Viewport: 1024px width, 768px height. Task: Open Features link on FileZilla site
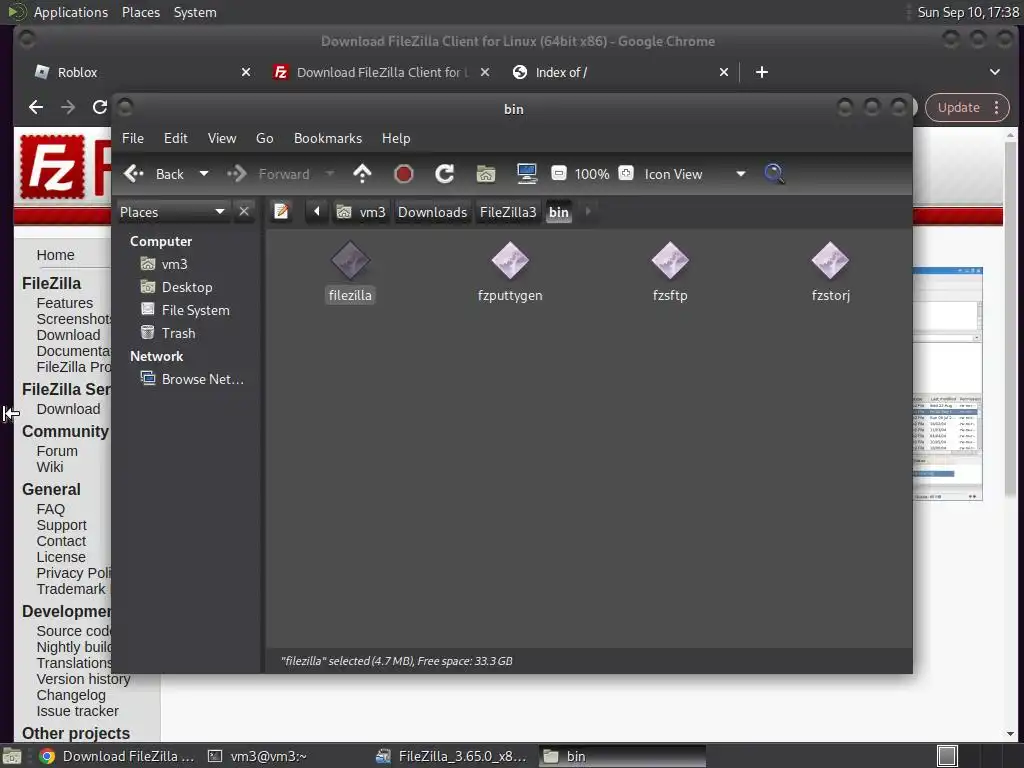(65, 303)
